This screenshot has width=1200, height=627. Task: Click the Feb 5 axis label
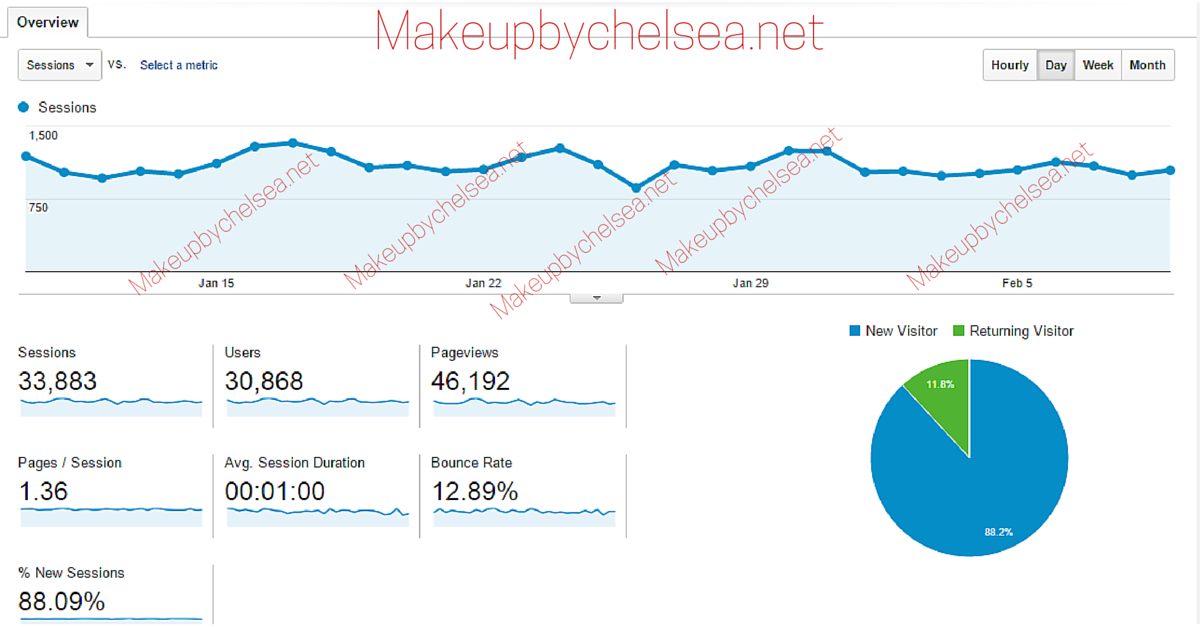point(1017,284)
